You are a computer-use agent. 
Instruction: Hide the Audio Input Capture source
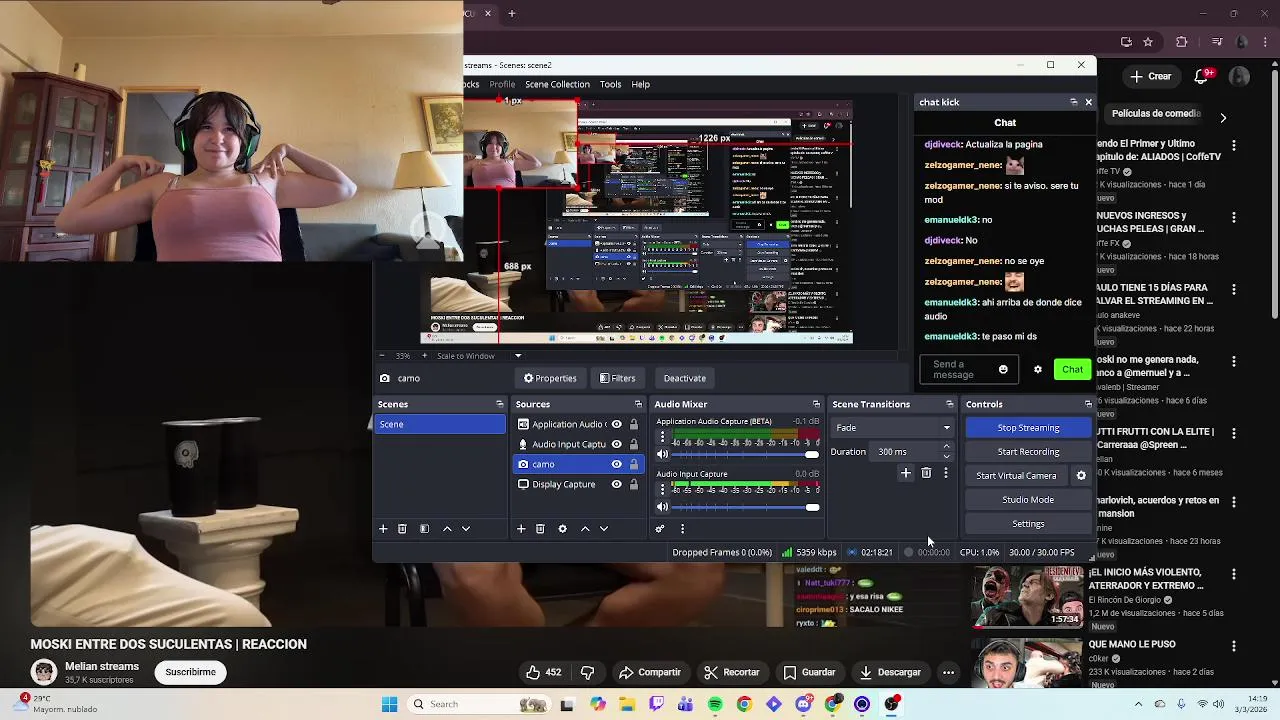(617, 444)
